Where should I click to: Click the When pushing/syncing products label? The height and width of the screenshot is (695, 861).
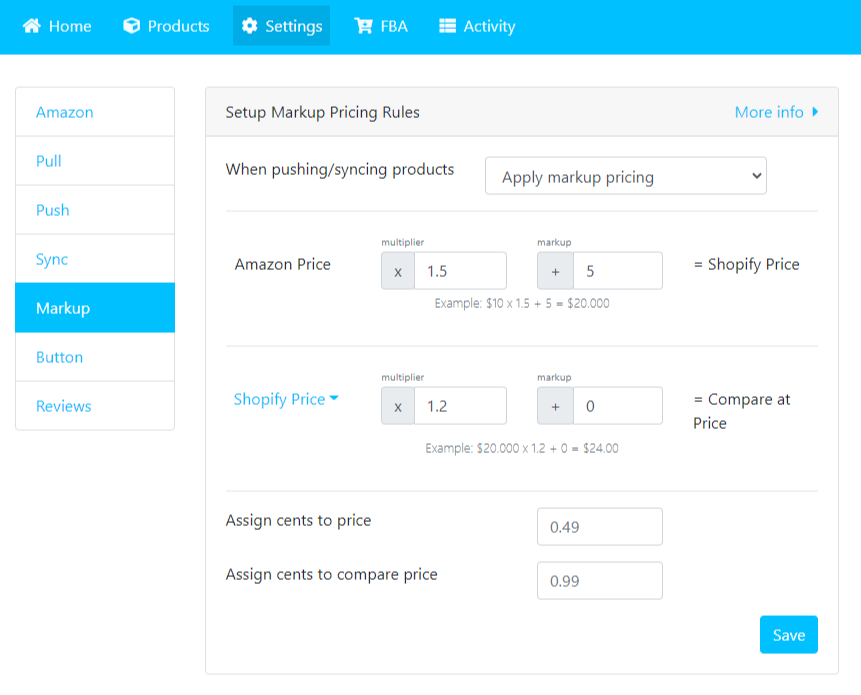coord(340,169)
